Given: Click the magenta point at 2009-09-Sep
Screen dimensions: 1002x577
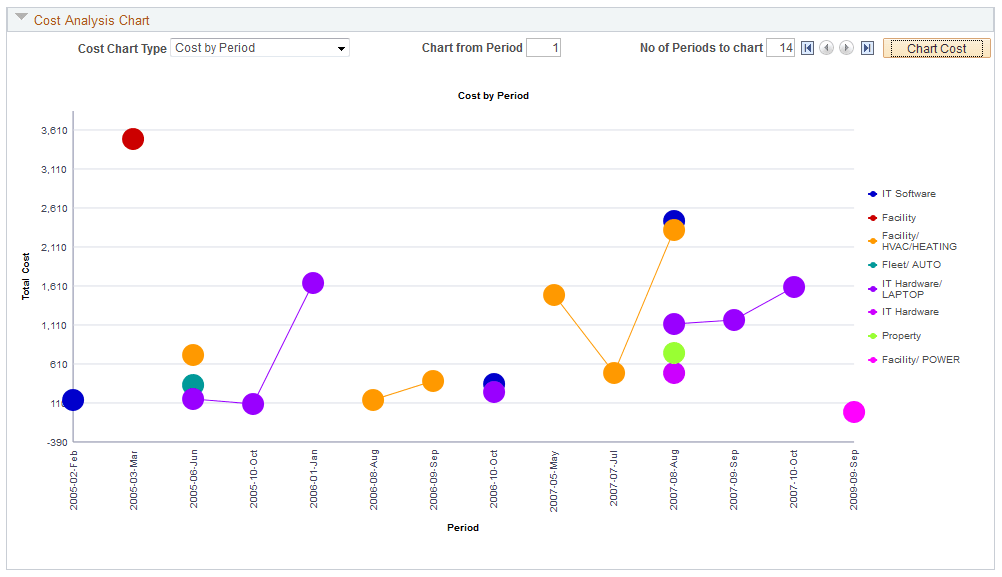Looking at the screenshot, I should coord(854,411).
